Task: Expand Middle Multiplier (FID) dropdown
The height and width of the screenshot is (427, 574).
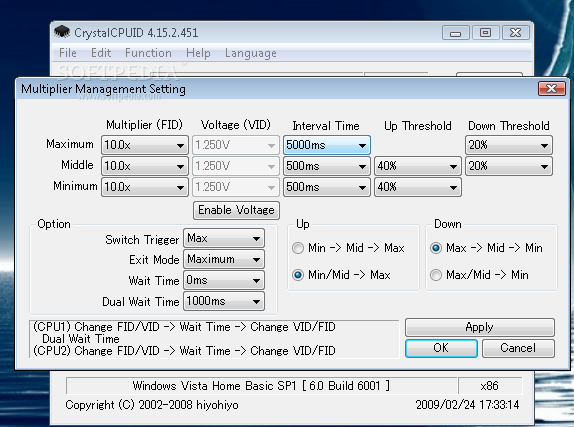Action: coord(145,166)
